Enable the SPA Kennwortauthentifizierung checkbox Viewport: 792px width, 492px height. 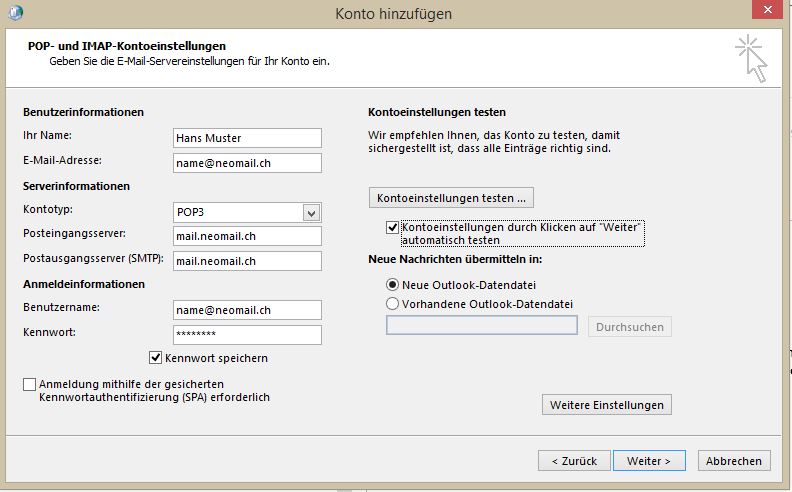pyautogui.click(x=29, y=384)
